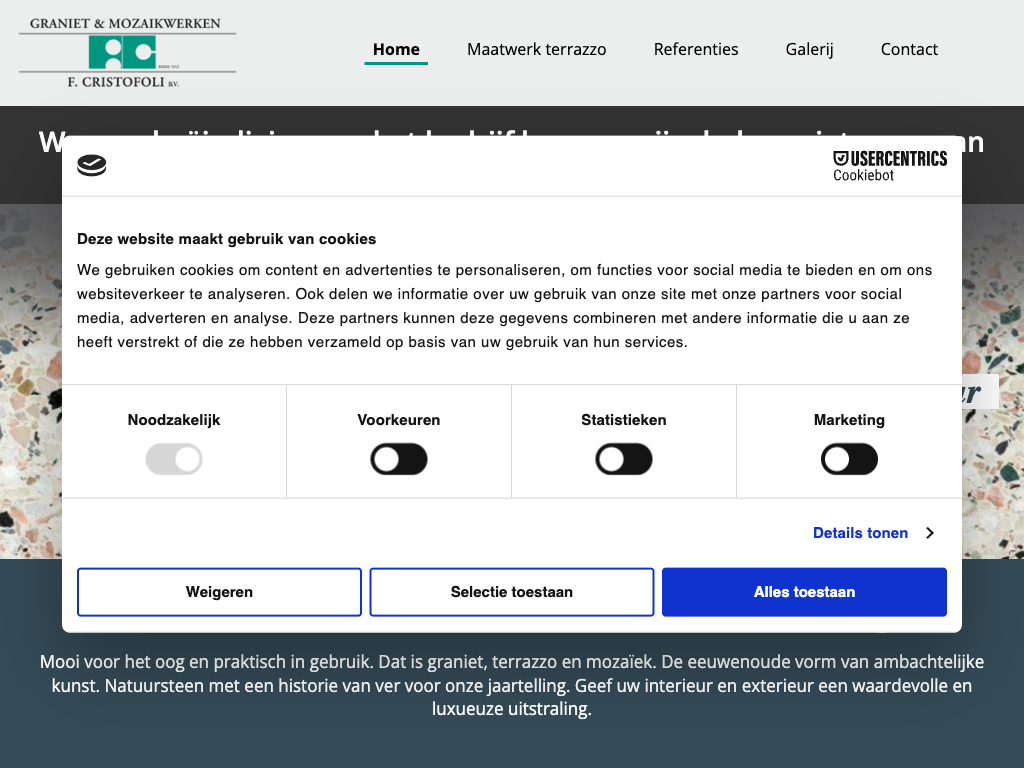Turn on the Statistieken cookies switch

624,460
